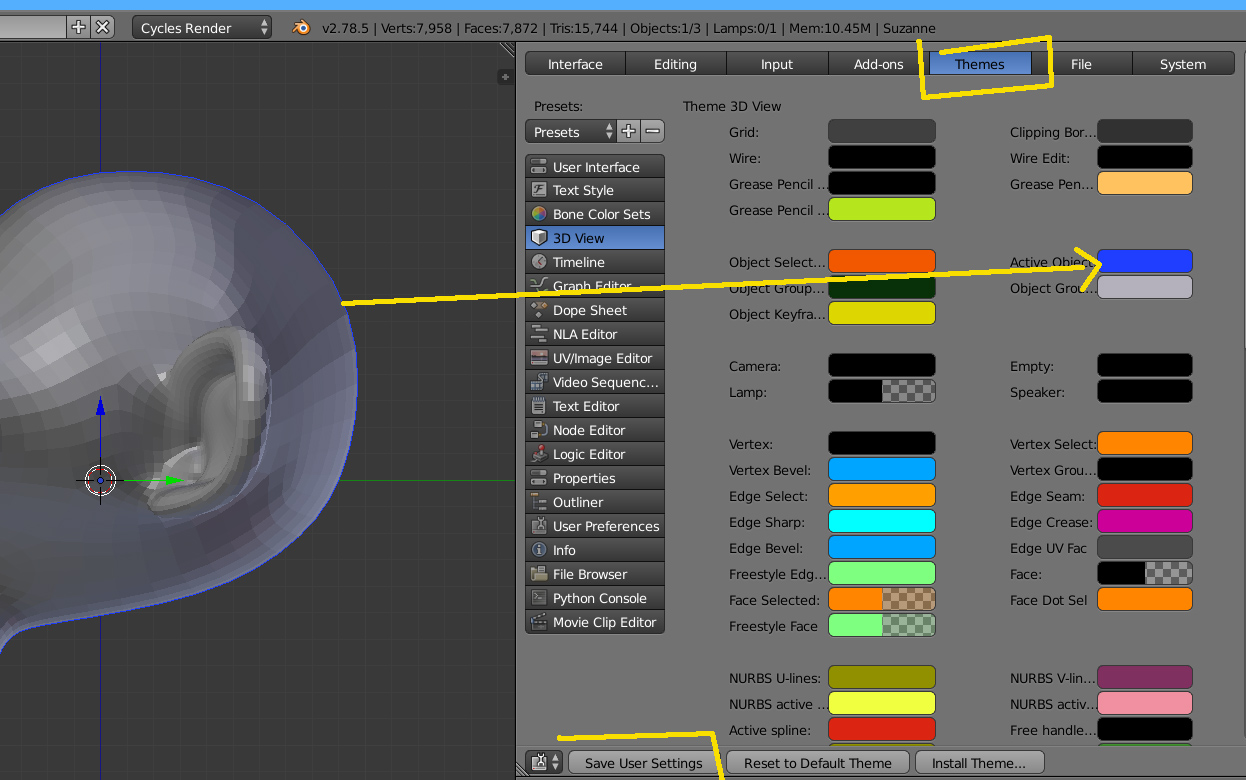Switch to the Interface tab

point(575,64)
